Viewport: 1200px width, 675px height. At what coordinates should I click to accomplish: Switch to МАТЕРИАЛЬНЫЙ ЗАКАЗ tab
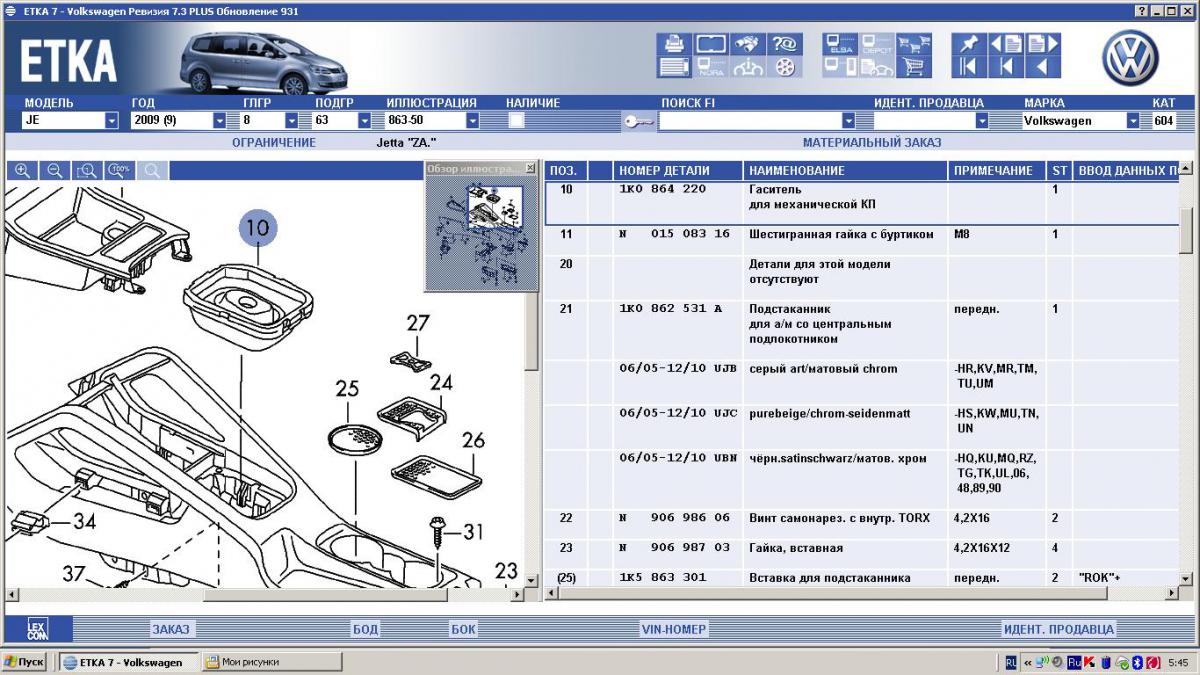pyautogui.click(x=872, y=142)
